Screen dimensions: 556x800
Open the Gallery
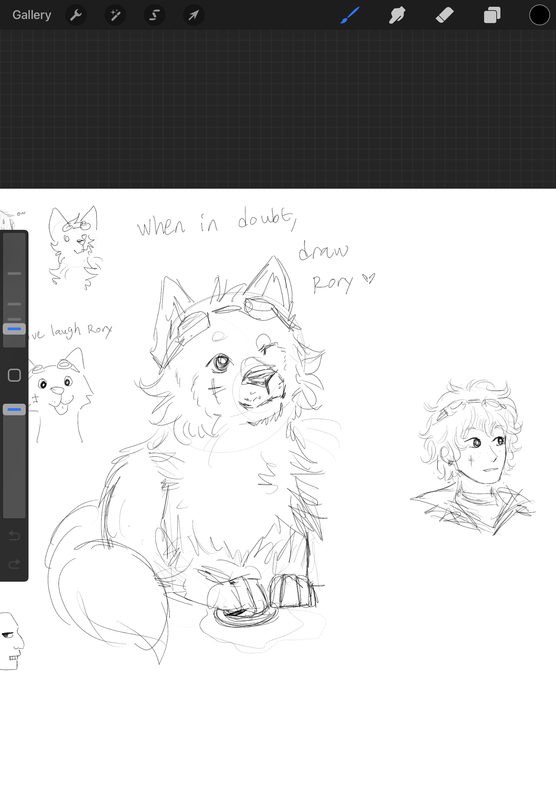(x=32, y=15)
